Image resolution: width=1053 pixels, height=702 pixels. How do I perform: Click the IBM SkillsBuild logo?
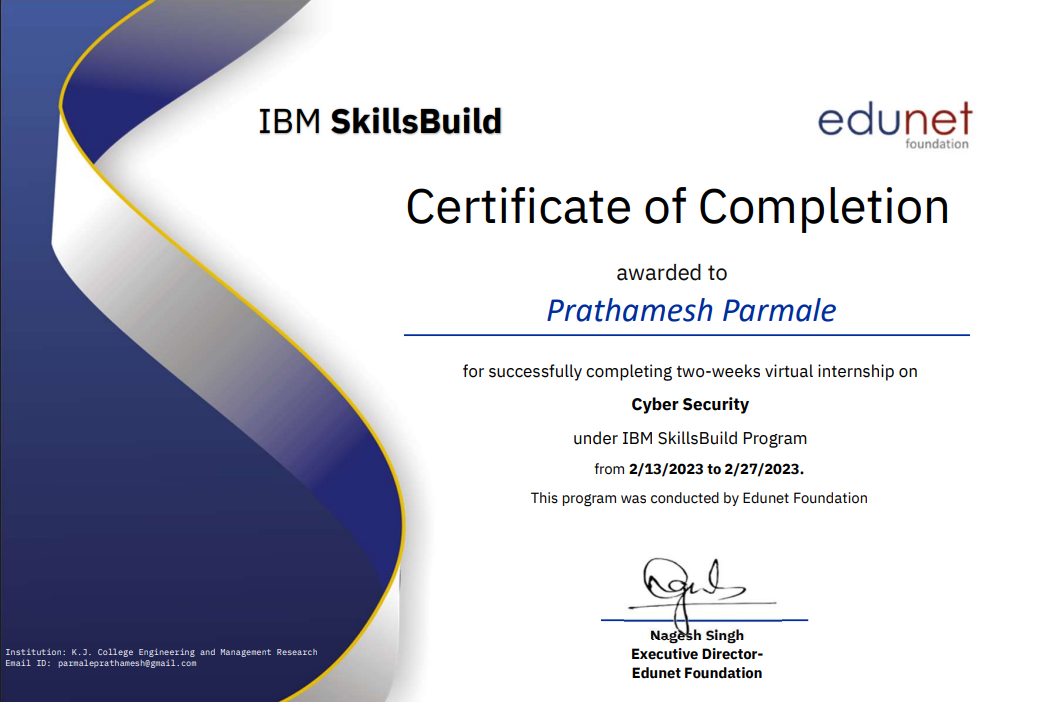[380, 122]
